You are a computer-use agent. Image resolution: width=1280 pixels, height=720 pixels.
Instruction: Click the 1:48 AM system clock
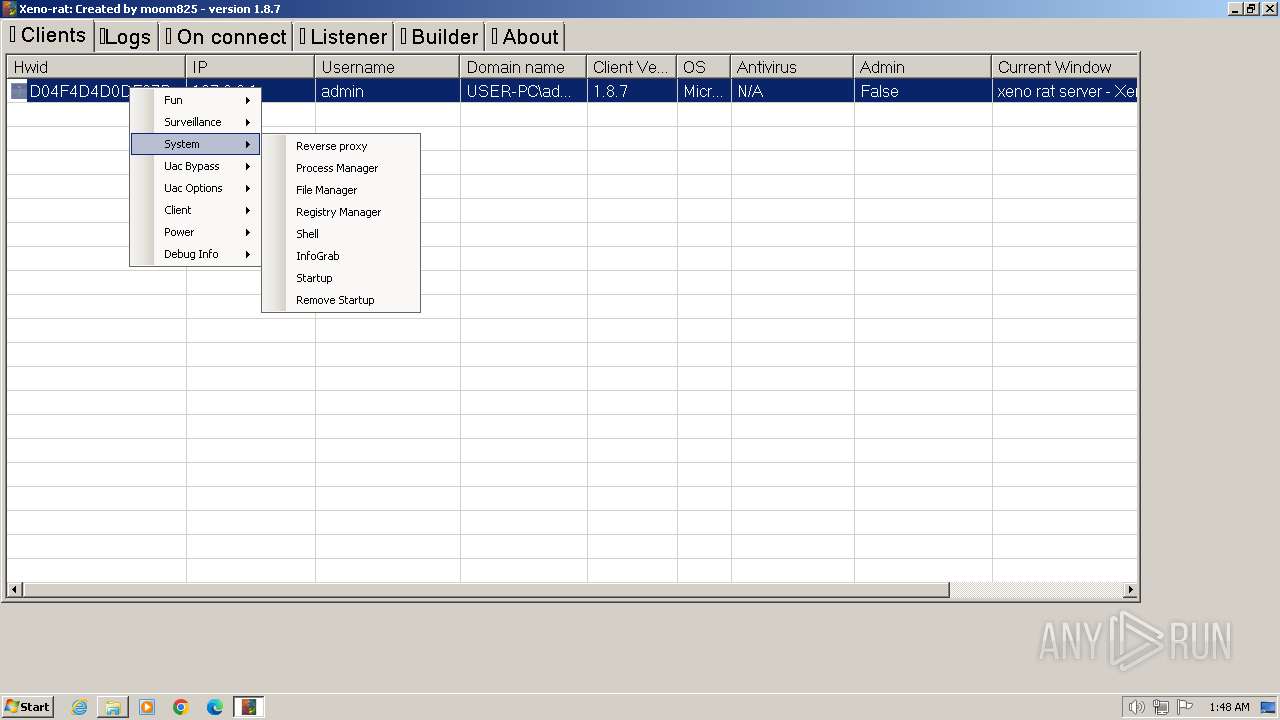tap(1229, 707)
